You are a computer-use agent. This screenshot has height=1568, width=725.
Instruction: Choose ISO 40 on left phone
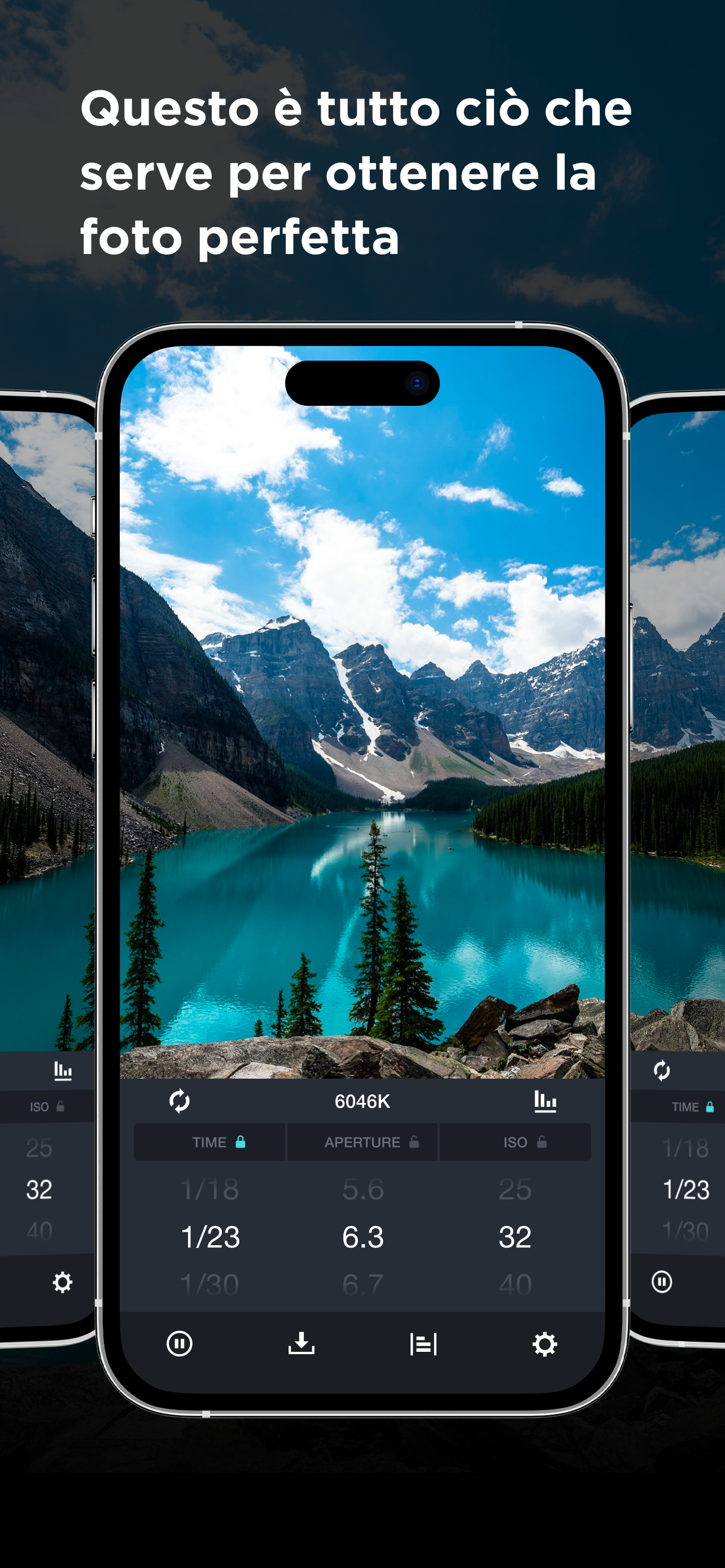(39, 1231)
